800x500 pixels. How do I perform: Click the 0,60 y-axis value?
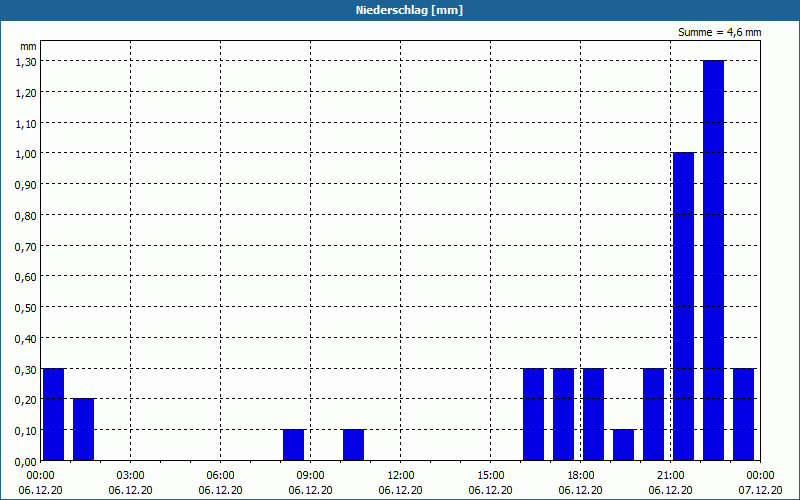pyautogui.click(x=26, y=277)
